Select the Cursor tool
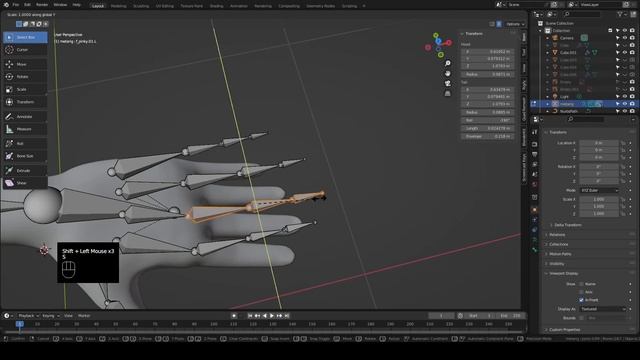Viewport: 640px width, 360px height. [x=25, y=50]
